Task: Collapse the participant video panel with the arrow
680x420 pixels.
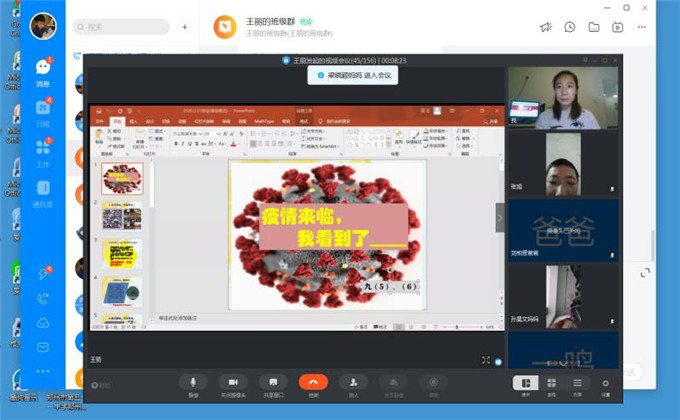Action: coord(500,218)
